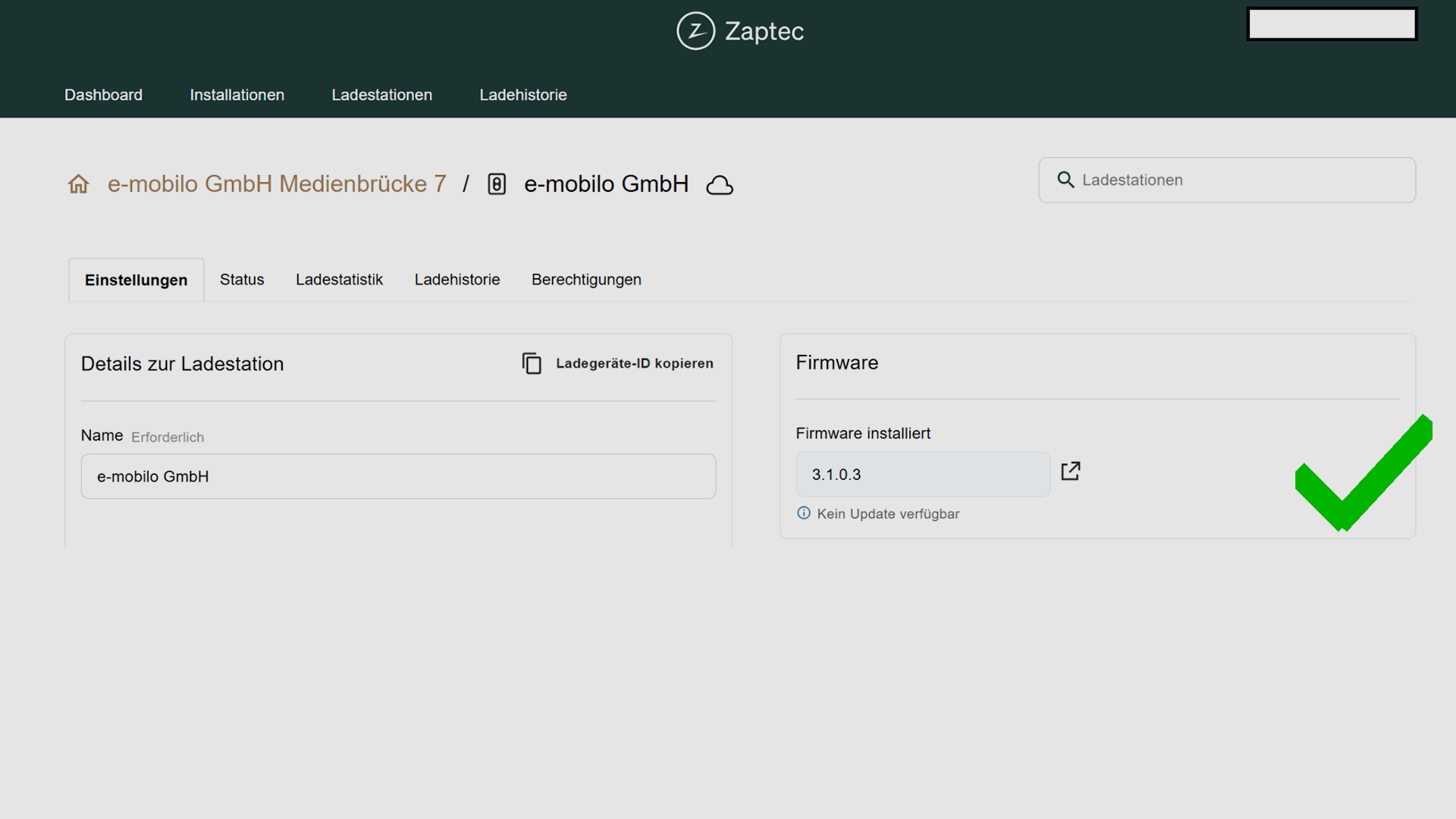The image size is (1456, 819).
Task: Open Ladestationen in the top navigation
Action: pos(382,95)
